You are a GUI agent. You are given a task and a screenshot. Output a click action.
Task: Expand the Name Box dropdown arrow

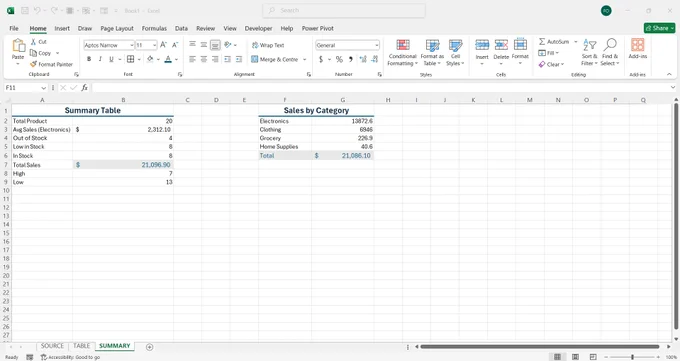point(43,88)
